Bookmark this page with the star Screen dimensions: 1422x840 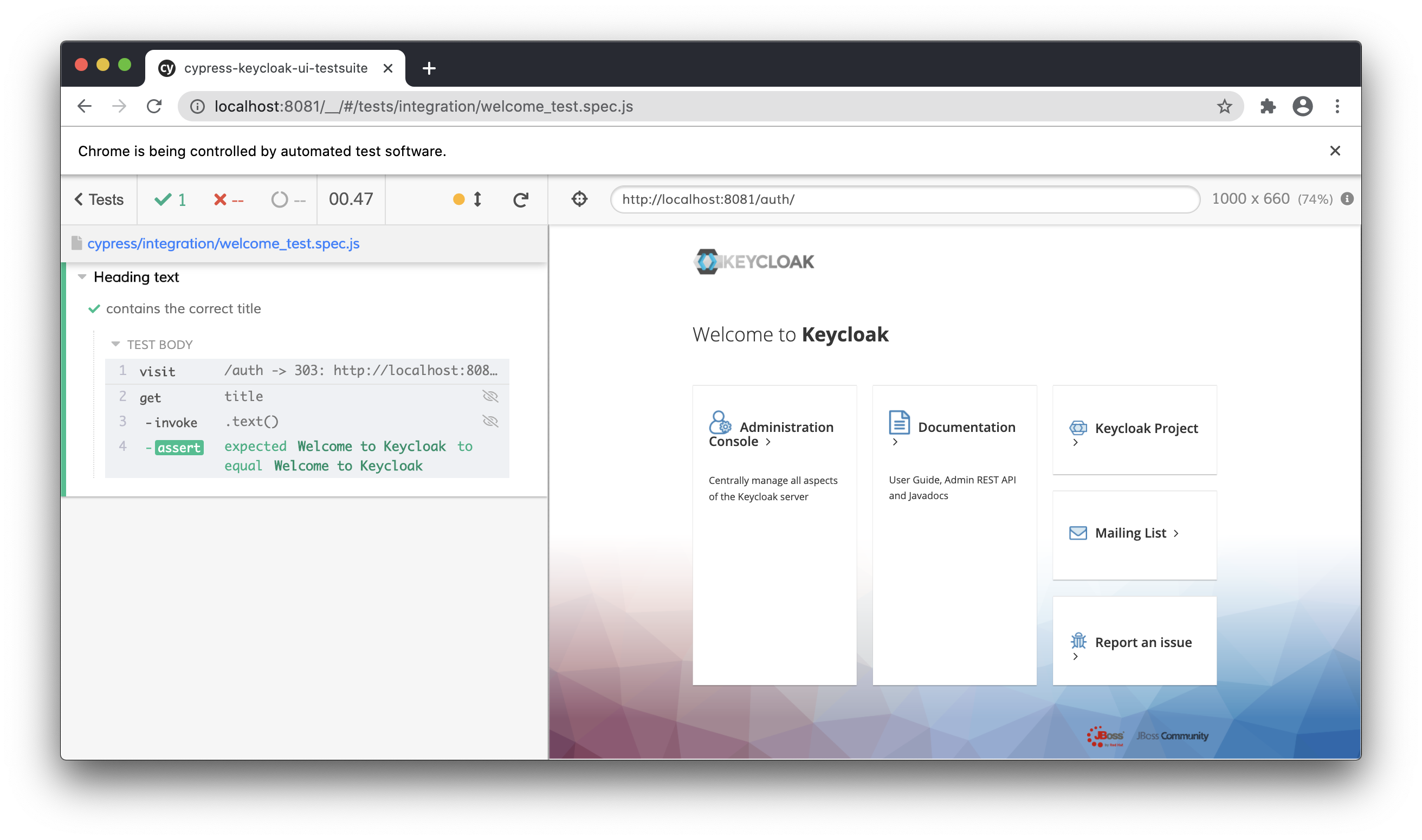(x=1224, y=106)
